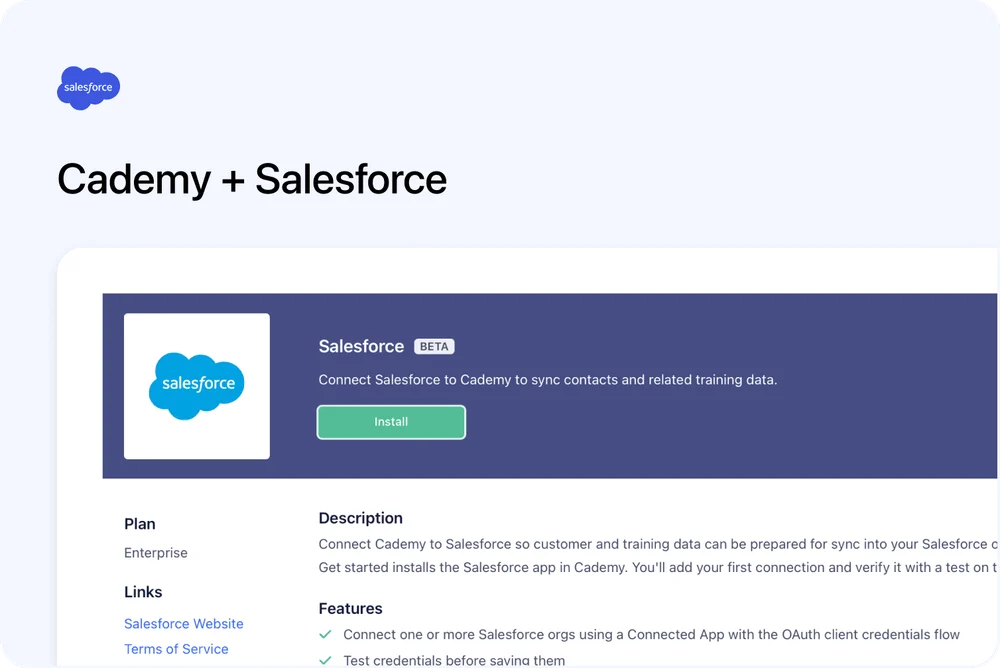Click the "Salesforce" title in the banner

pos(362,346)
